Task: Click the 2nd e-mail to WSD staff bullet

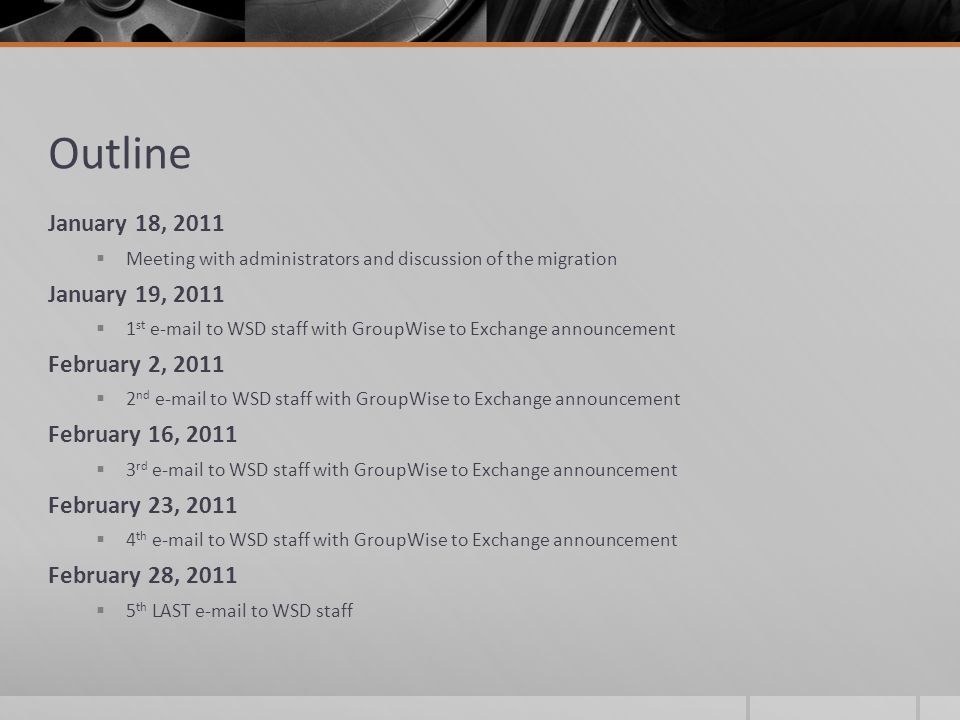Action: 403,399
